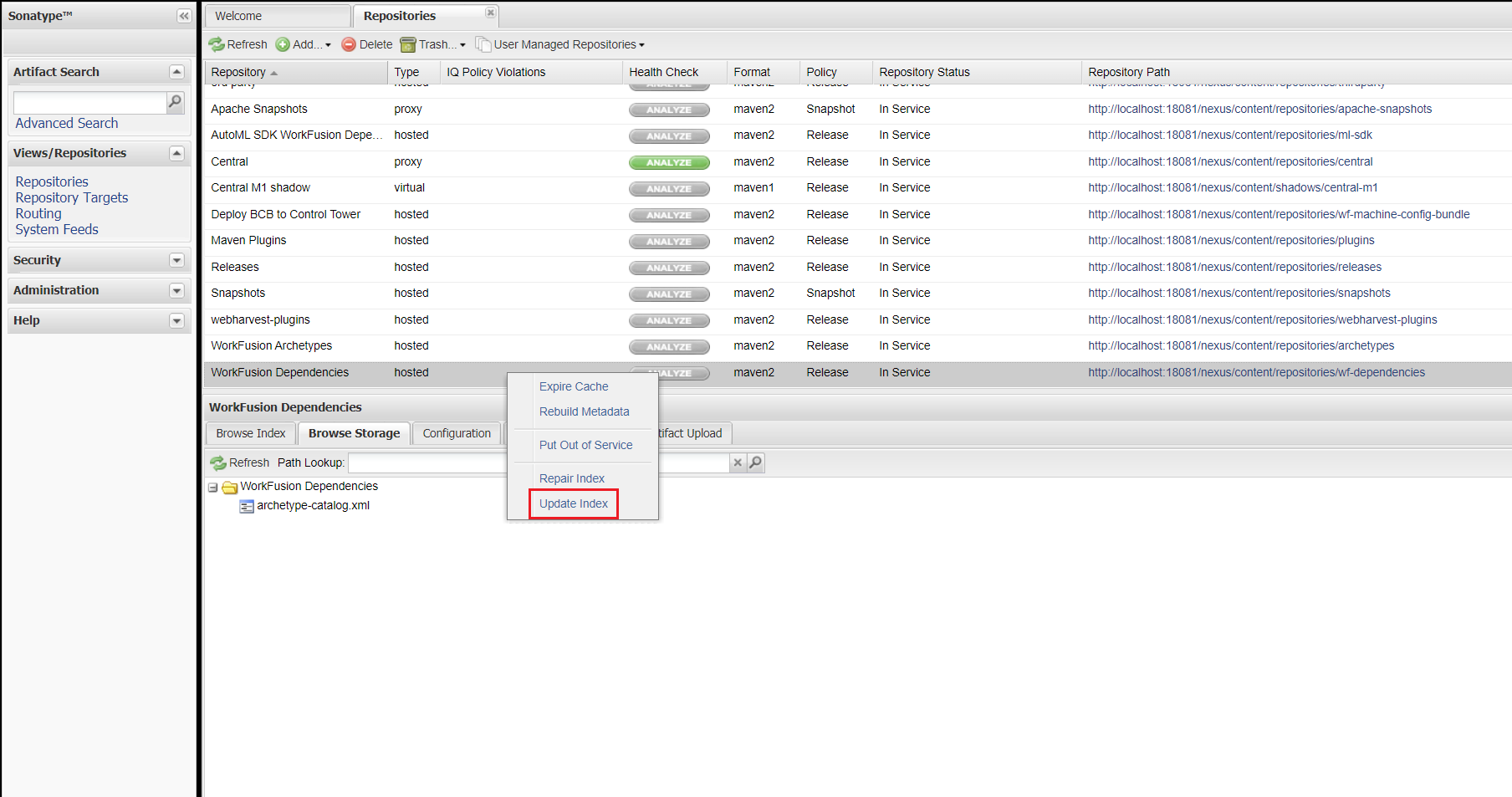Click the Add repository plus icon
The width and height of the screenshot is (1512, 797).
(x=283, y=44)
